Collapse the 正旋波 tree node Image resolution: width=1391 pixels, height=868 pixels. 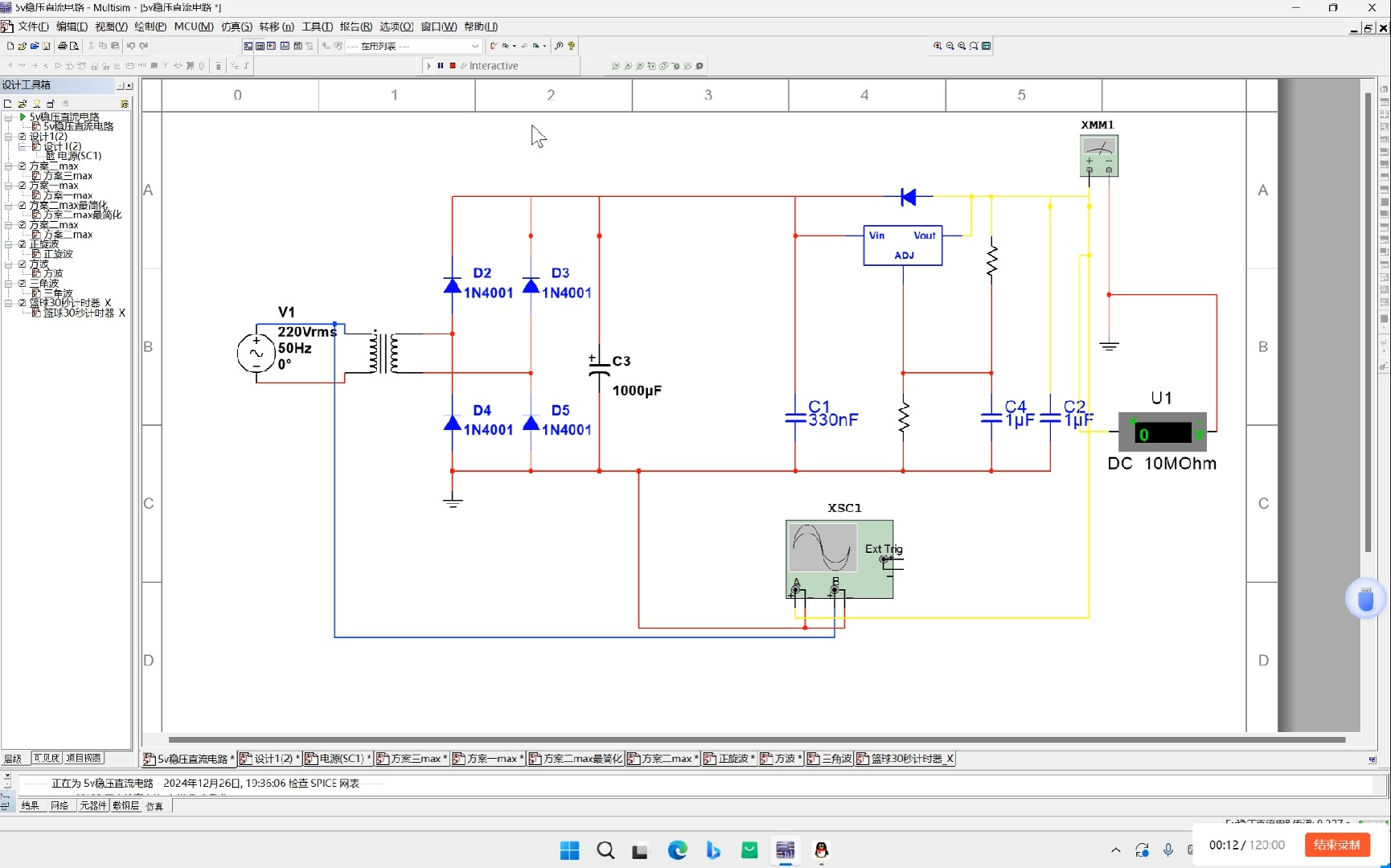tap(8, 244)
